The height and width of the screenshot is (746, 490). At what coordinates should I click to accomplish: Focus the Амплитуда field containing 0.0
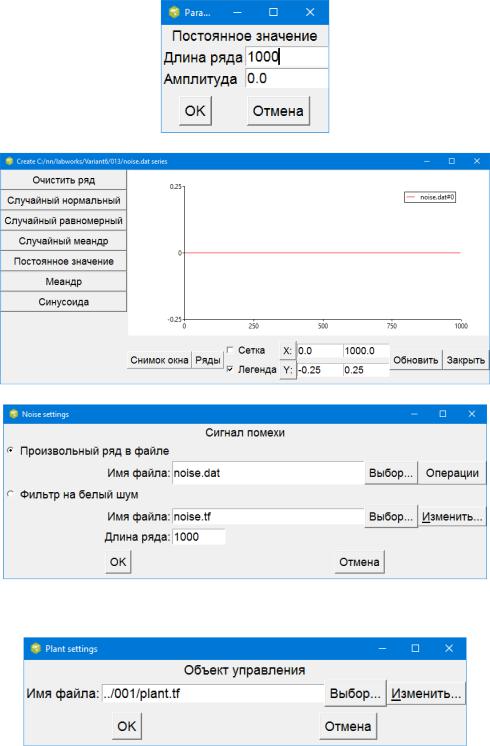click(286, 79)
